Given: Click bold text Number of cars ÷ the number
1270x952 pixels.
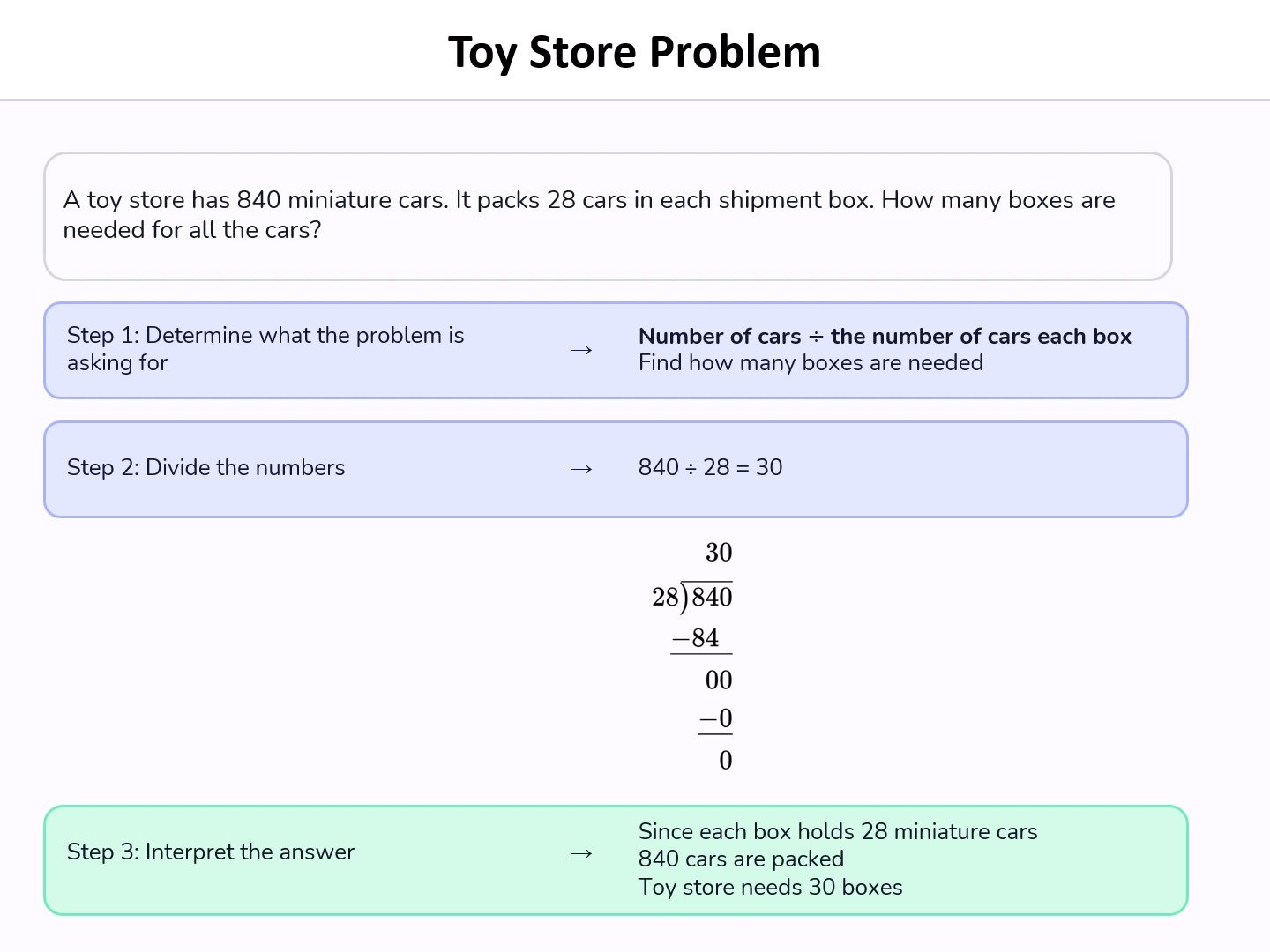Looking at the screenshot, I should pyautogui.click(x=885, y=336).
